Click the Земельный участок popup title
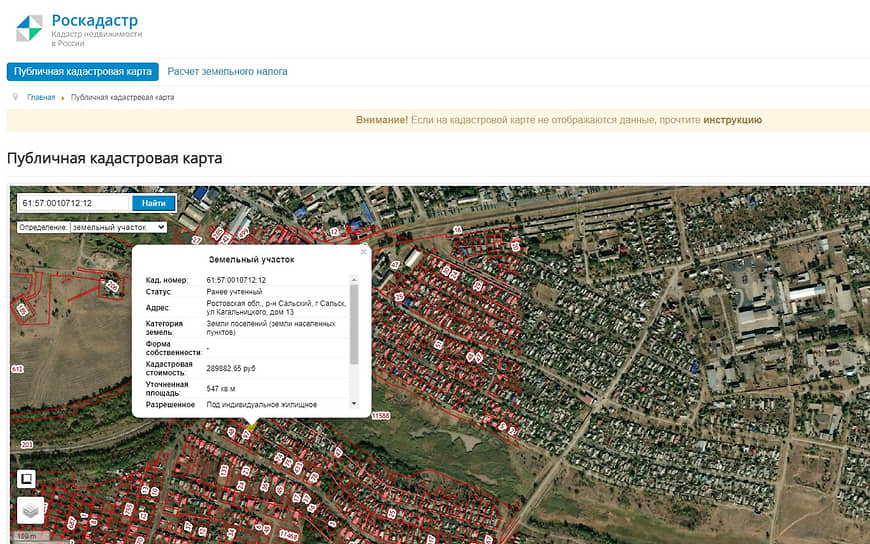 coord(251,260)
